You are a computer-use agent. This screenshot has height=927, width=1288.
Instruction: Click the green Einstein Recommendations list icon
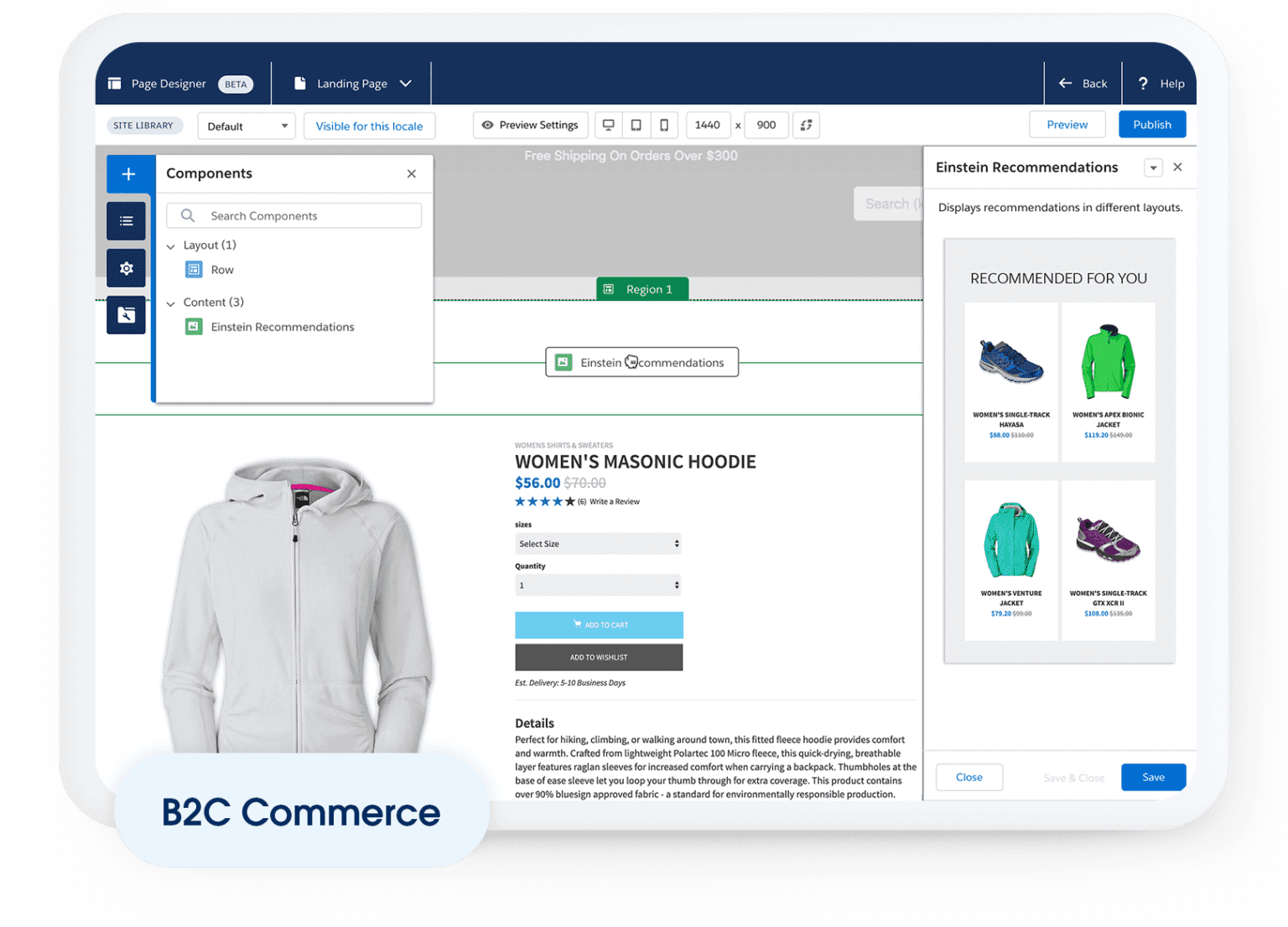194,327
